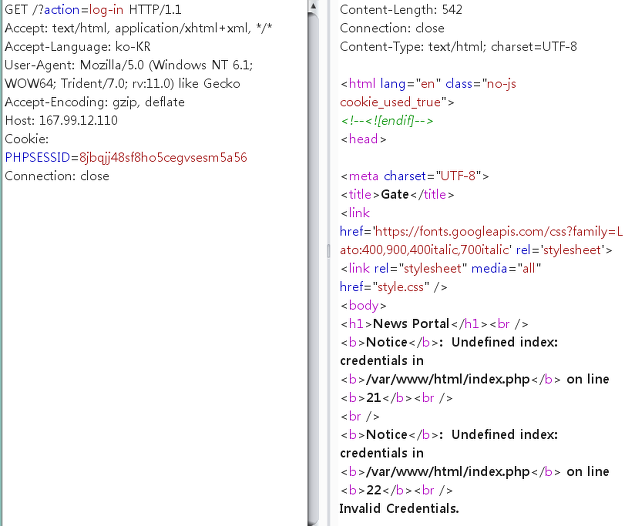Click the second 'Notice: Undefined index:' line
635x526 pixels.
coord(449,434)
